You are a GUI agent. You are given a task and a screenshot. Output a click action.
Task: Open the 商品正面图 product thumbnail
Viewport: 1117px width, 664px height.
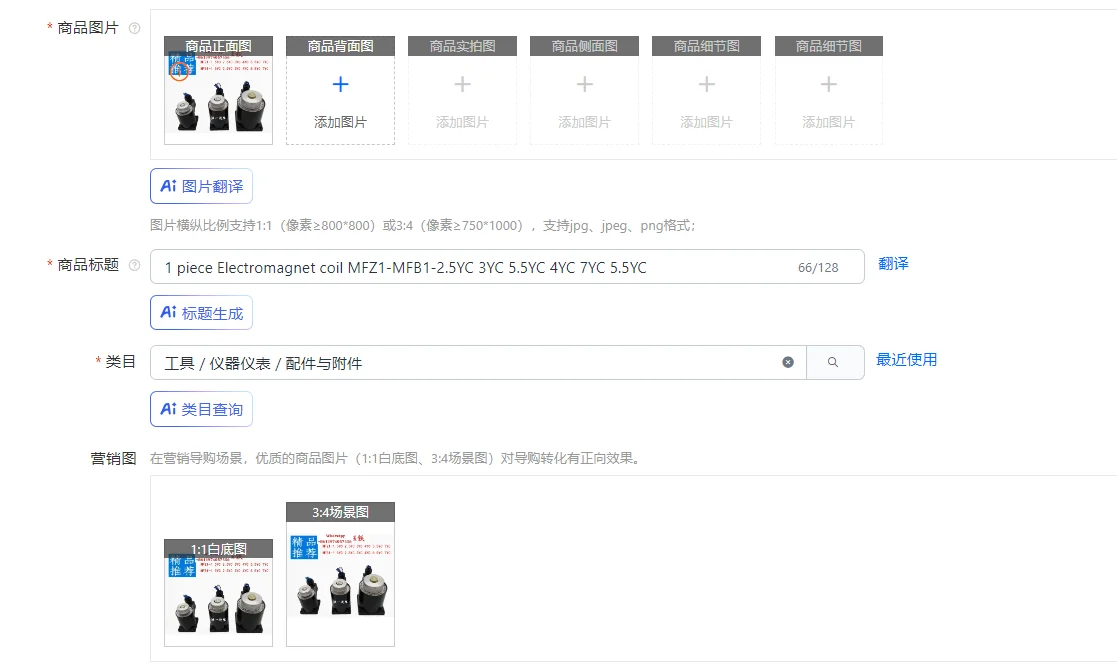click(x=218, y=90)
